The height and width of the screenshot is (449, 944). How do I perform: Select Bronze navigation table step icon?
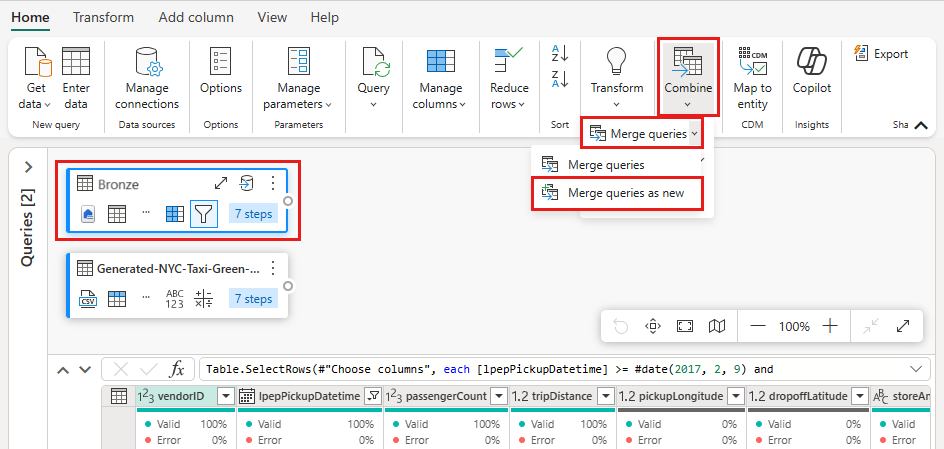click(116, 214)
